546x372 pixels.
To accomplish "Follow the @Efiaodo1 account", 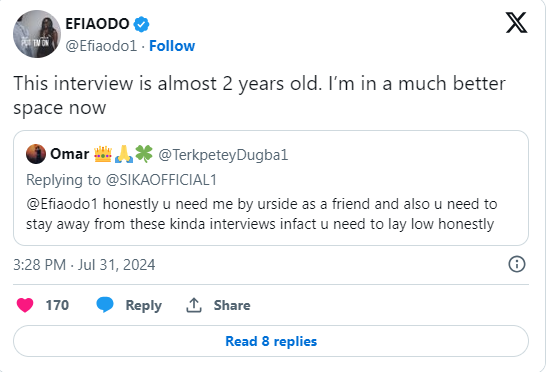I will (x=172, y=46).
